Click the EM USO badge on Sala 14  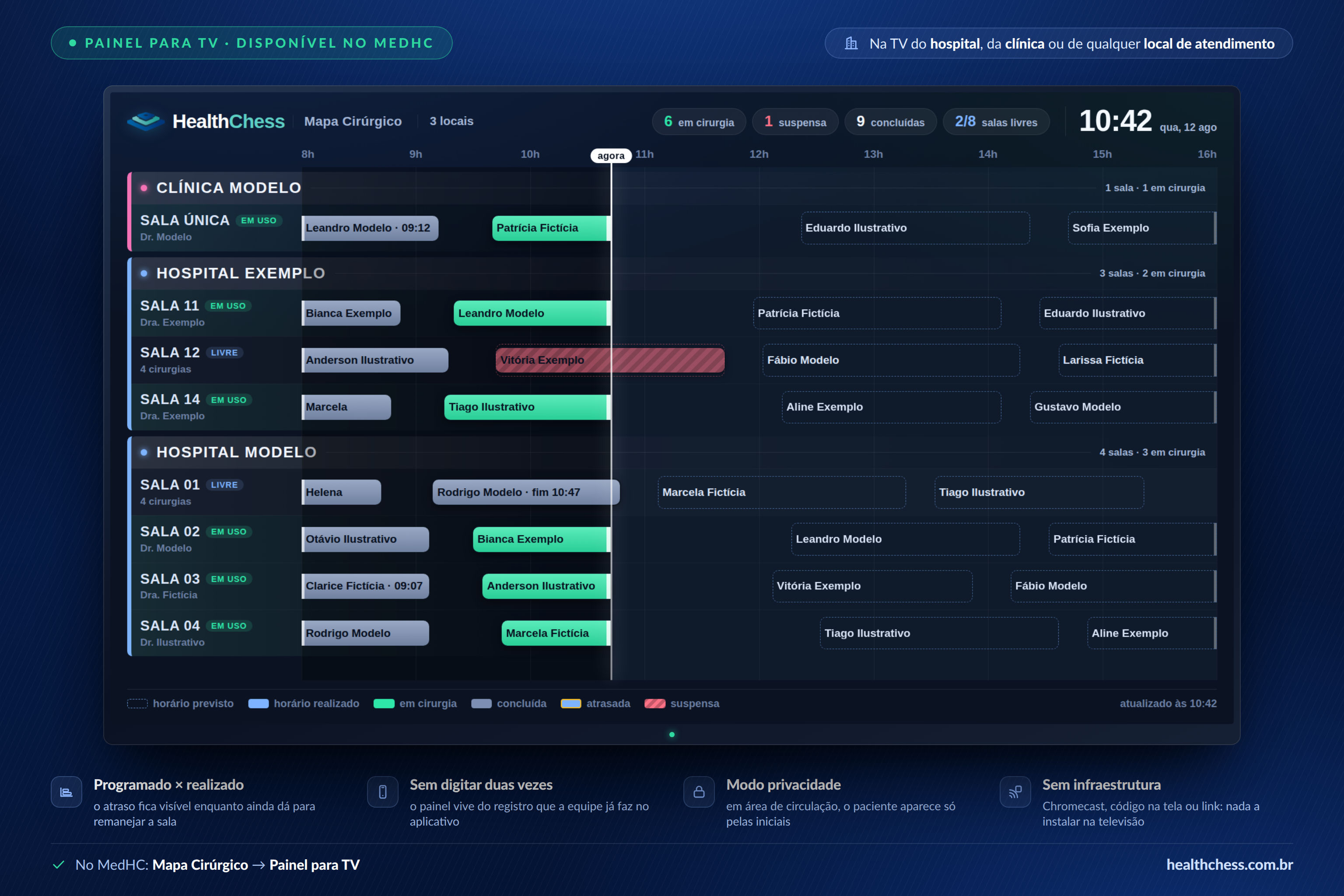(228, 400)
